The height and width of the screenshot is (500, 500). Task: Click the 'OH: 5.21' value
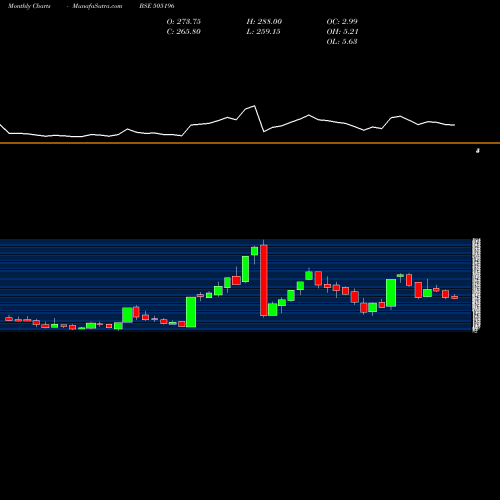[342, 32]
